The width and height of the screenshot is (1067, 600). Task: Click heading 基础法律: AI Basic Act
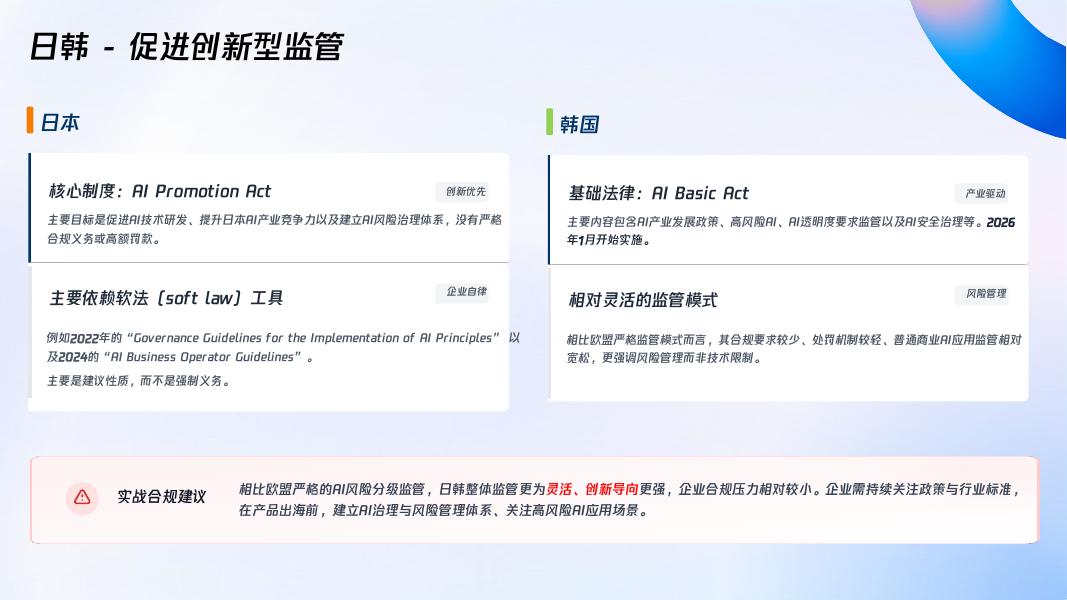pyautogui.click(x=658, y=194)
